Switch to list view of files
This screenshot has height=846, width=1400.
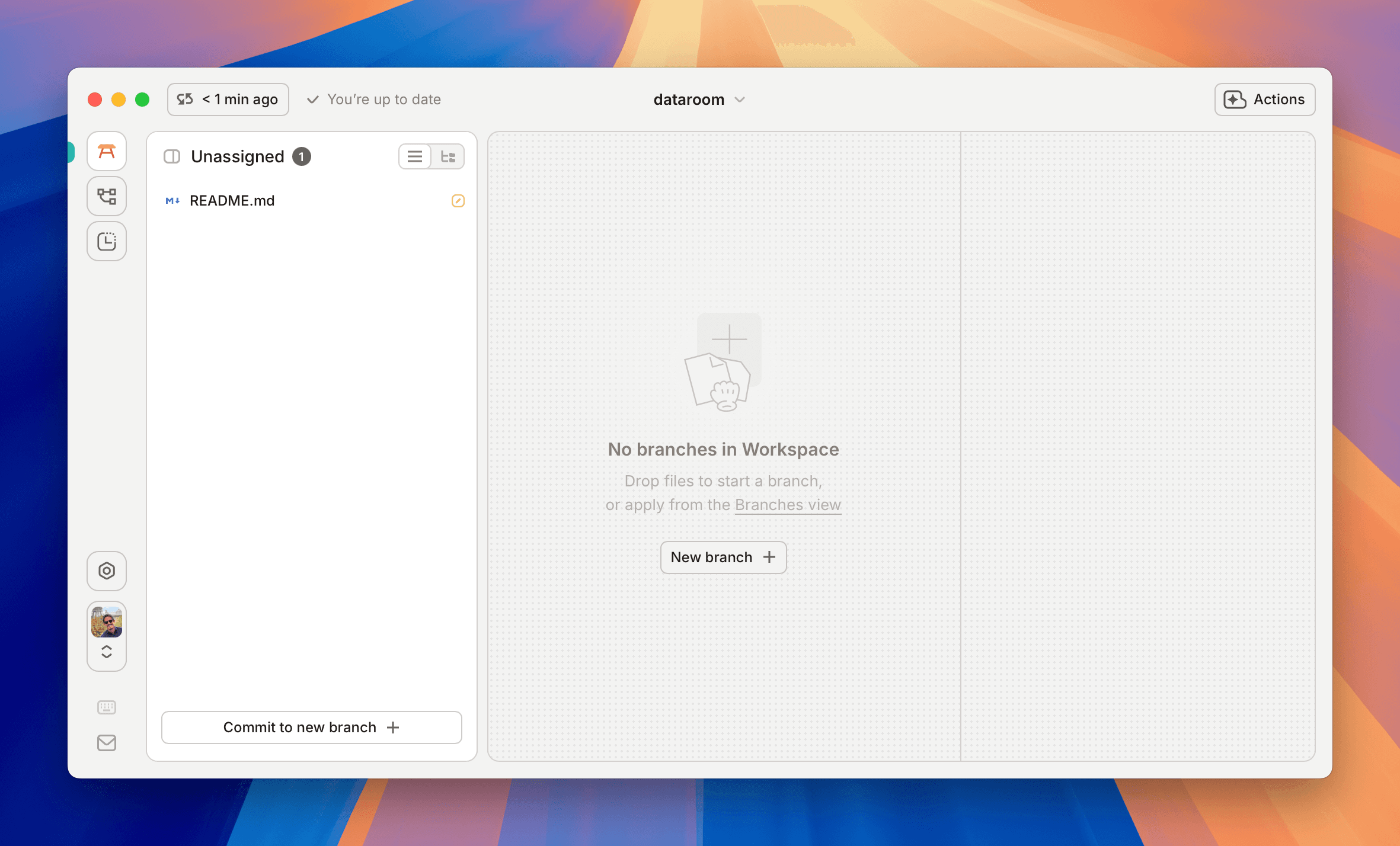click(415, 156)
